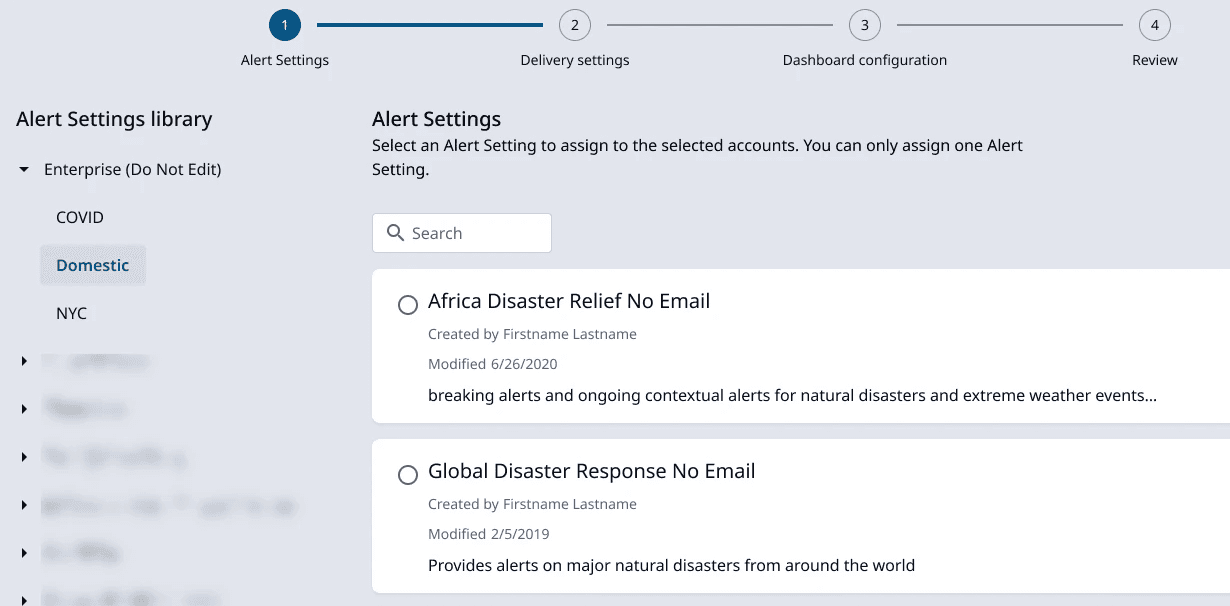Collapse the Enterprise (Do Not Edit) arrow
The height and width of the screenshot is (606, 1230).
click(24, 170)
